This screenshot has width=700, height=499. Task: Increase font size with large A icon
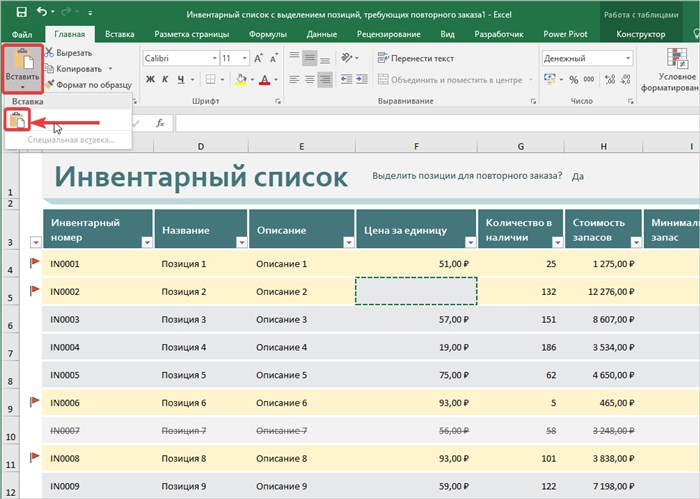[258, 58]
